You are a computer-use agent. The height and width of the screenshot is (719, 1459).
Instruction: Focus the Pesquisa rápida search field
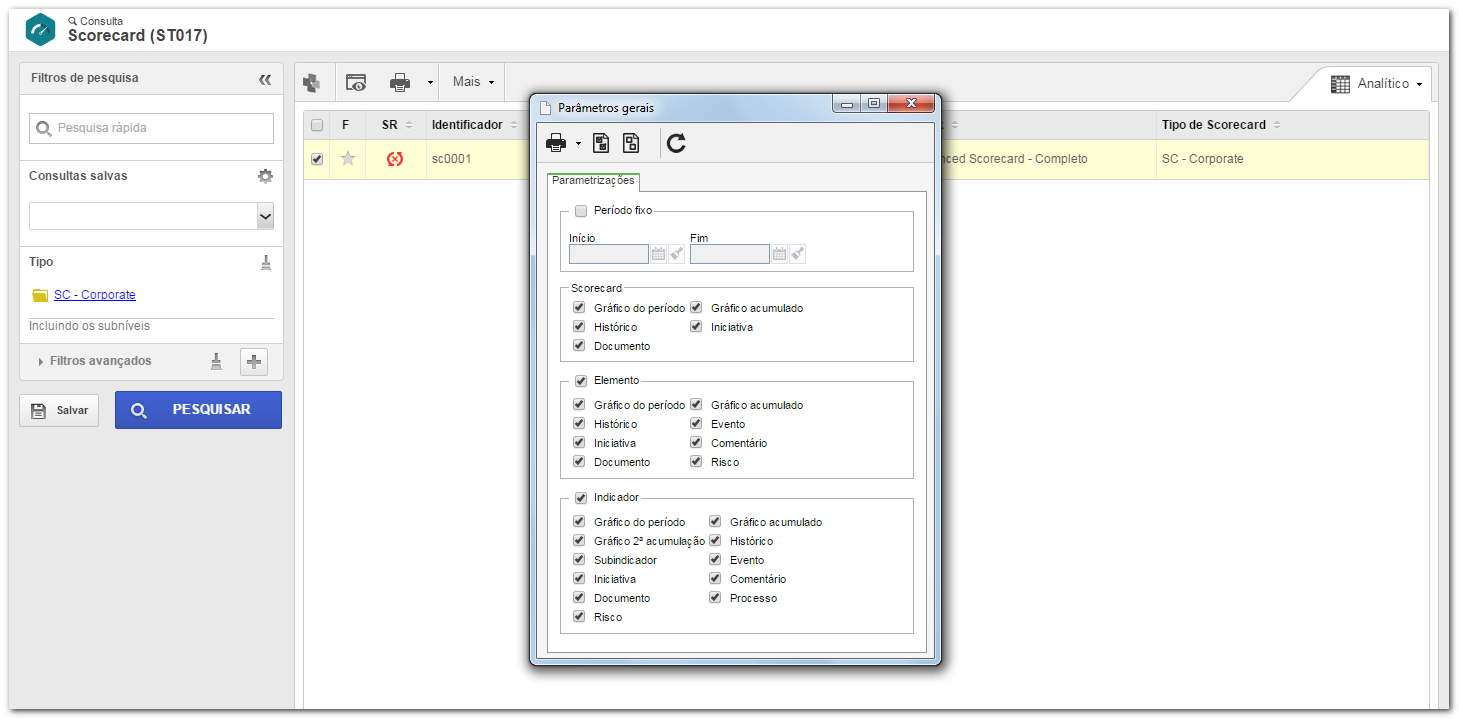coord(151,128)
